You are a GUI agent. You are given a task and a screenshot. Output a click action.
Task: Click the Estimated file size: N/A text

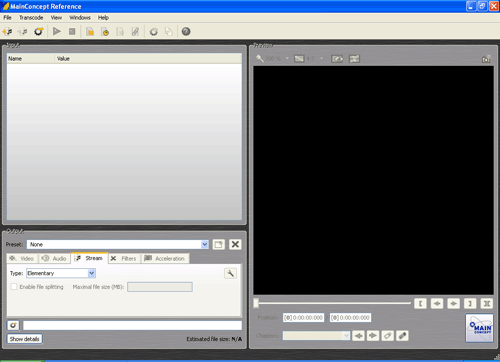214,339
